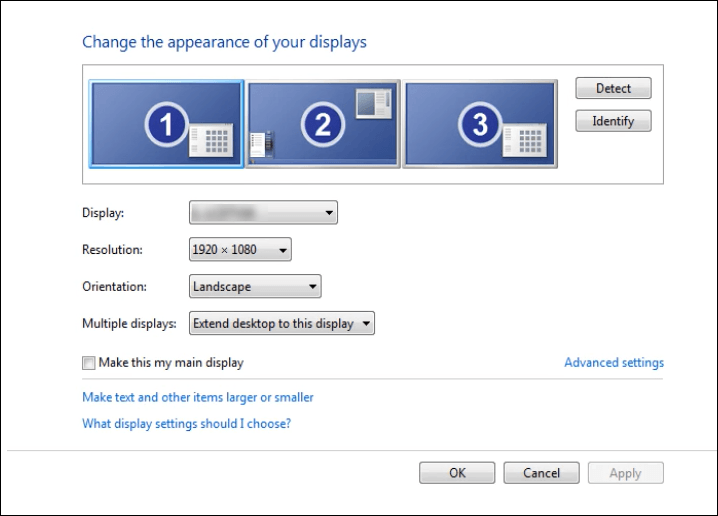Screen dimensions: 718x516
Task: Open Make text and other items larger or smaller
Action: pyautogui.click(x=198, y=397)
